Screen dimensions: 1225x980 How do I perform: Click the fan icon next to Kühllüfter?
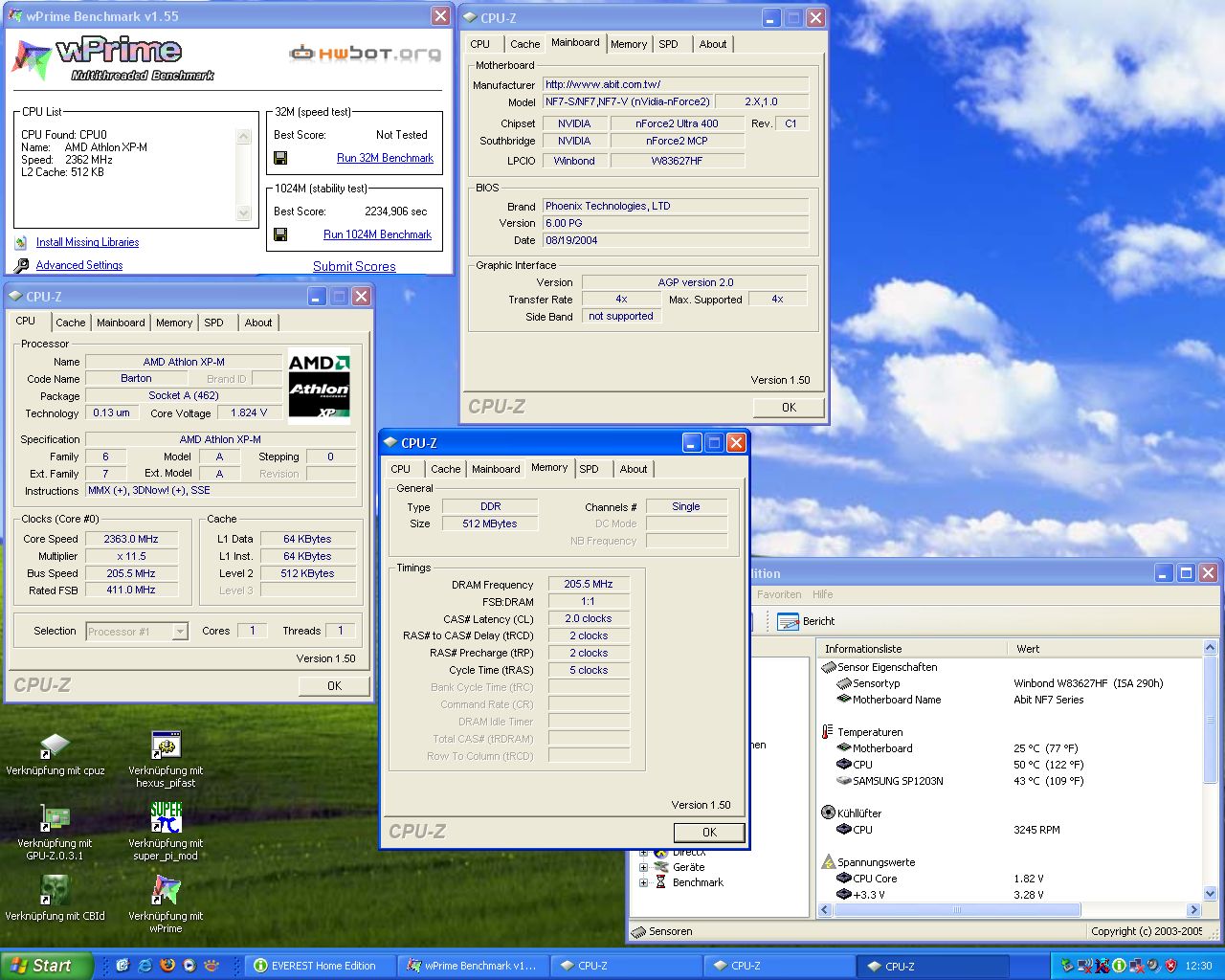[828, 813]
